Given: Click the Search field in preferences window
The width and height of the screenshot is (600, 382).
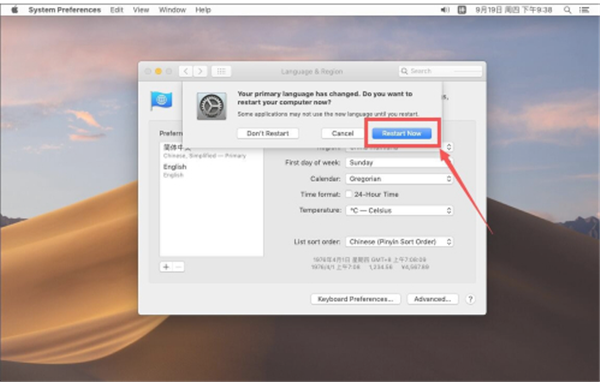Looking at the screenshot, I should click(440, 71).
